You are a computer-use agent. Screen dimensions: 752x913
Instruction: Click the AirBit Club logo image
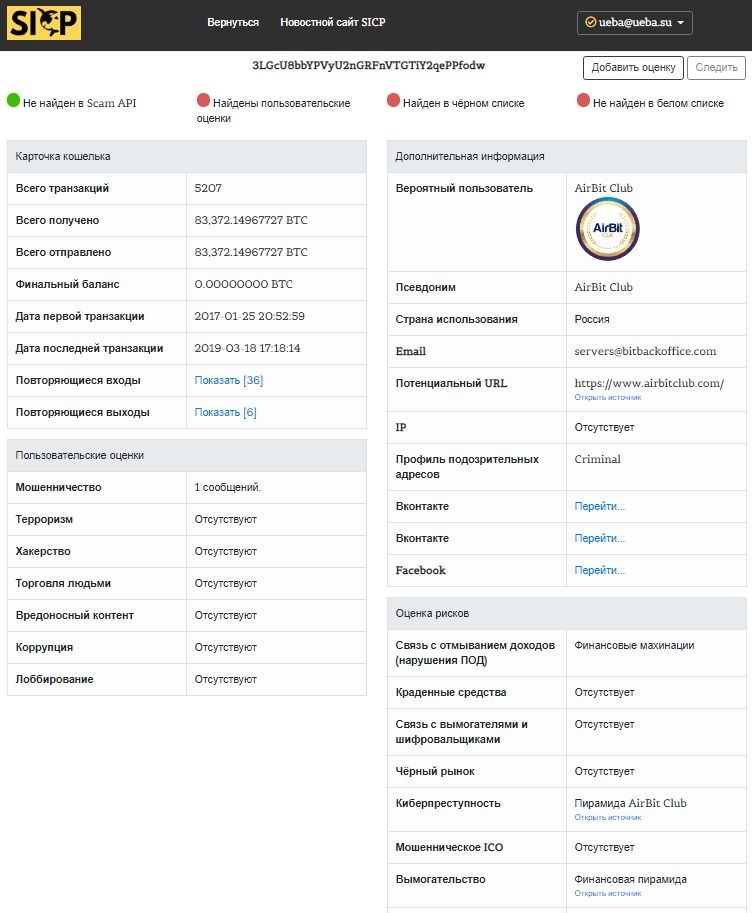607,229
